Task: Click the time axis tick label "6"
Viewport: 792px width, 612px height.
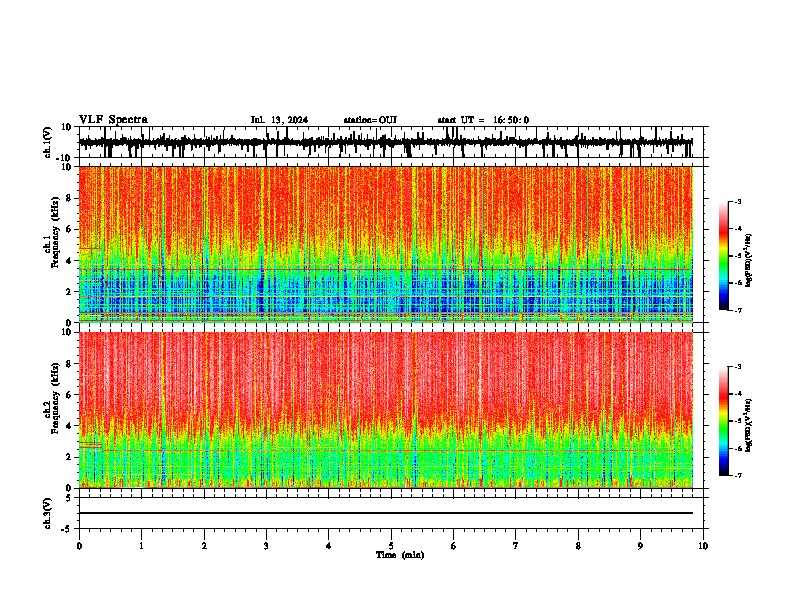Action: point(454,546)
